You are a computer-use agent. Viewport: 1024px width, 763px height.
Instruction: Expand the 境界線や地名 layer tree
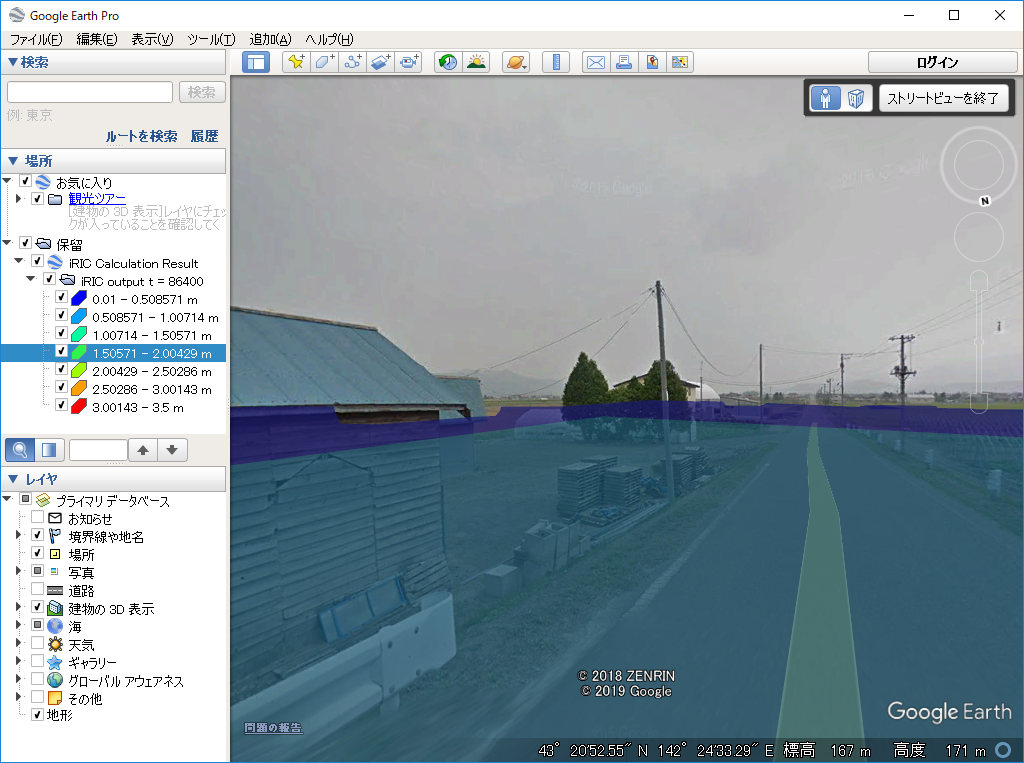point(18,536)
